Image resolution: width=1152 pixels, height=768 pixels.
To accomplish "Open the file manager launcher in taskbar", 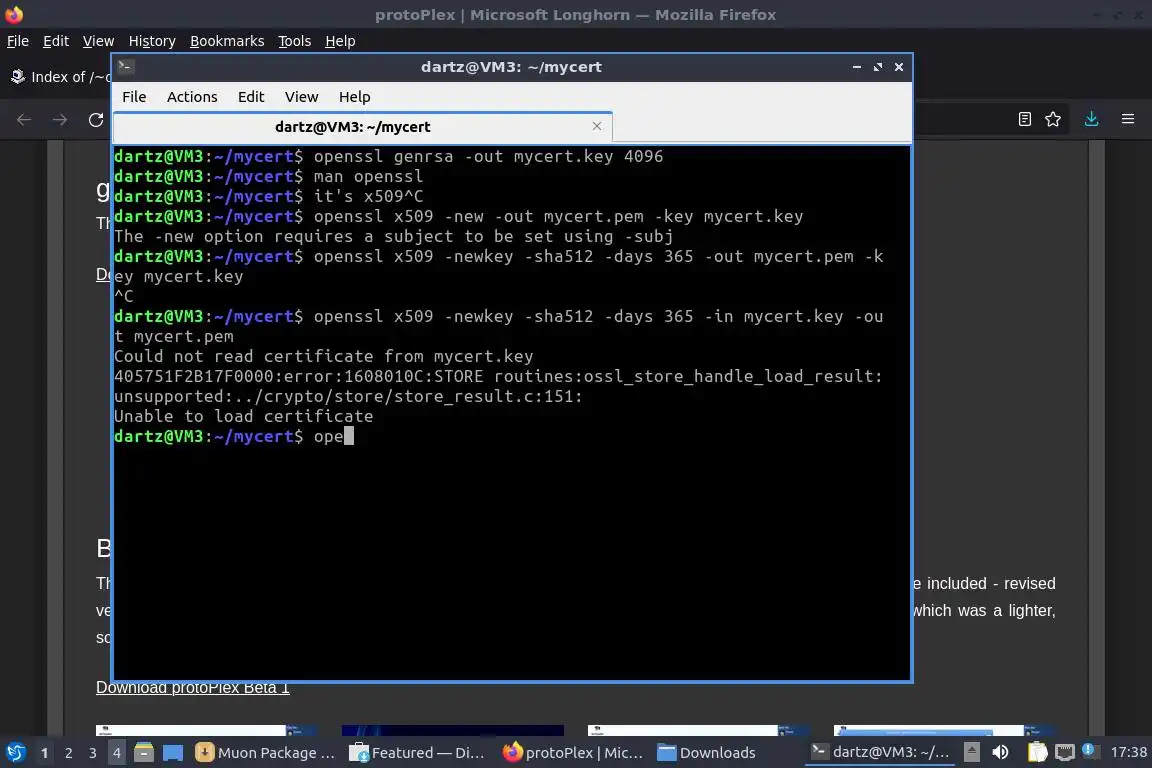I will pyautogui.click(x=144, y=753).
